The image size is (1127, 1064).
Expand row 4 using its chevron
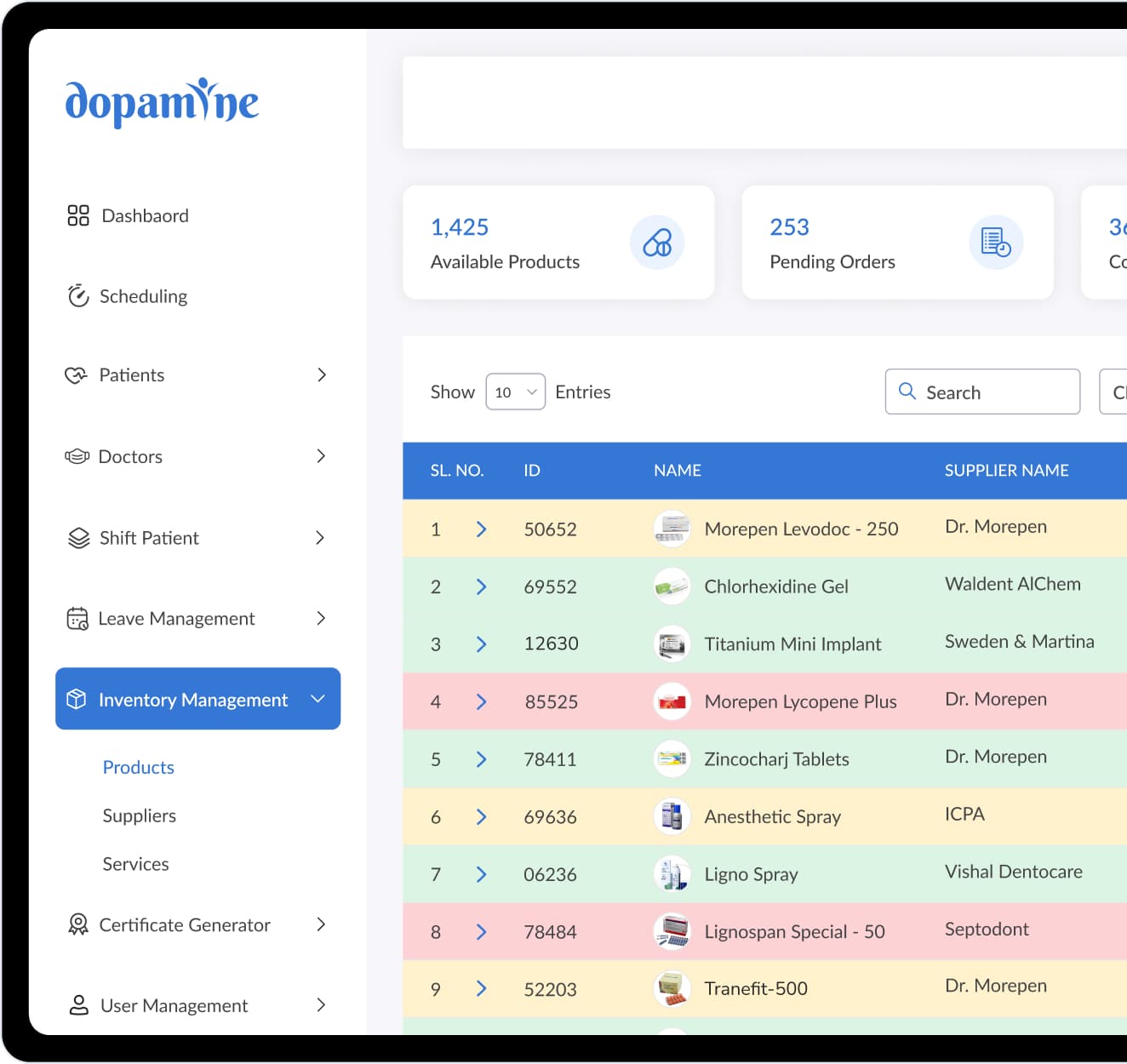(481, 701)
